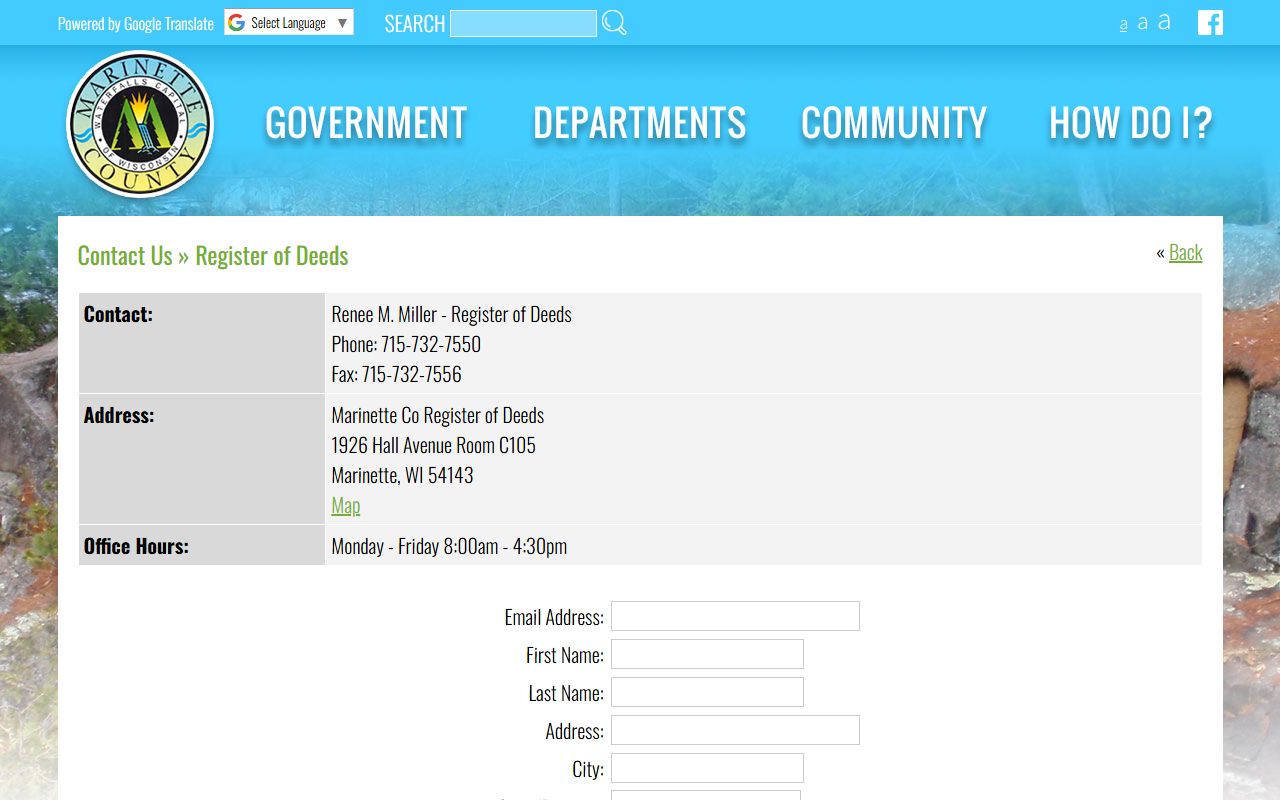The height and width of the screenshot is (800, 1280).
Task: Click into the First Name field
Action: [707, 654]
